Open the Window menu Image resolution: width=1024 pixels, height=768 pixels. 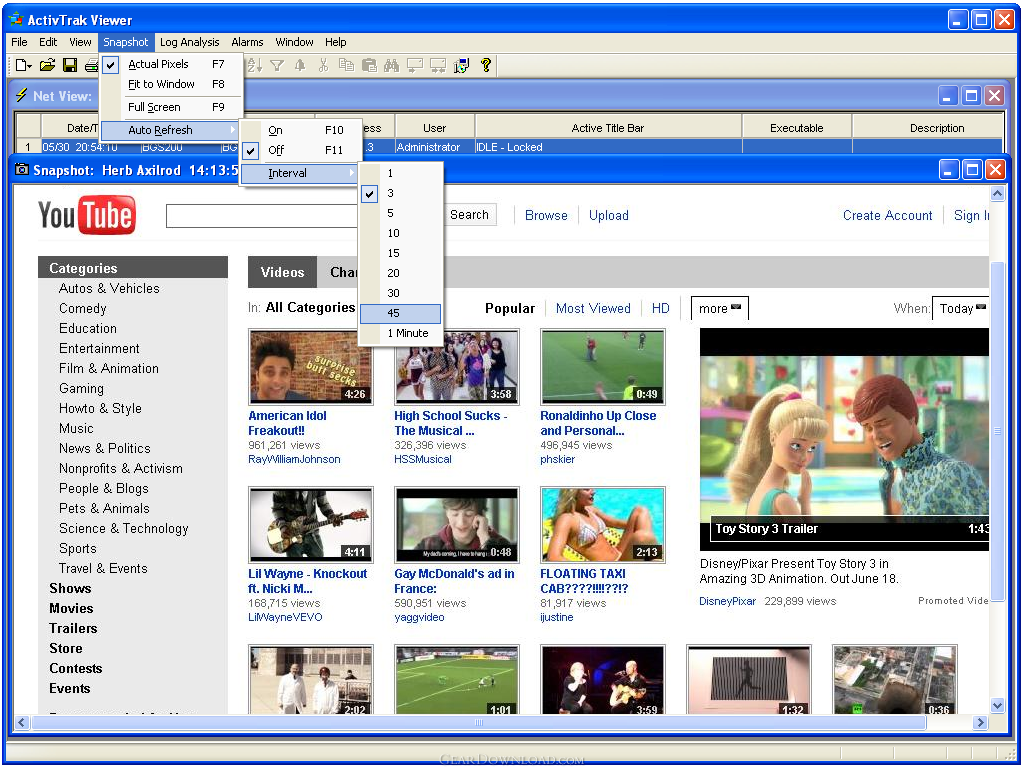point(294,42)
